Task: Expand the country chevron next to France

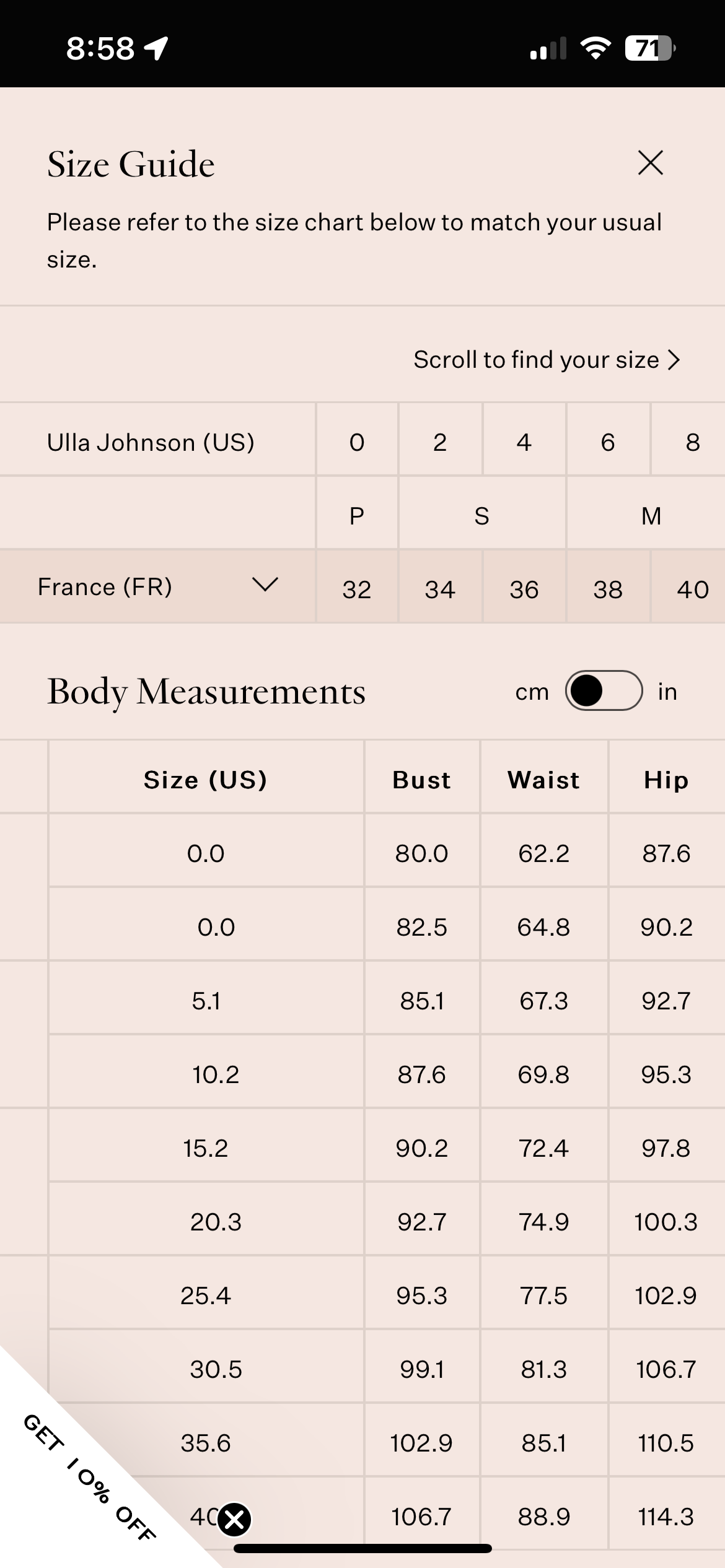Action: [x=265, y=585]
